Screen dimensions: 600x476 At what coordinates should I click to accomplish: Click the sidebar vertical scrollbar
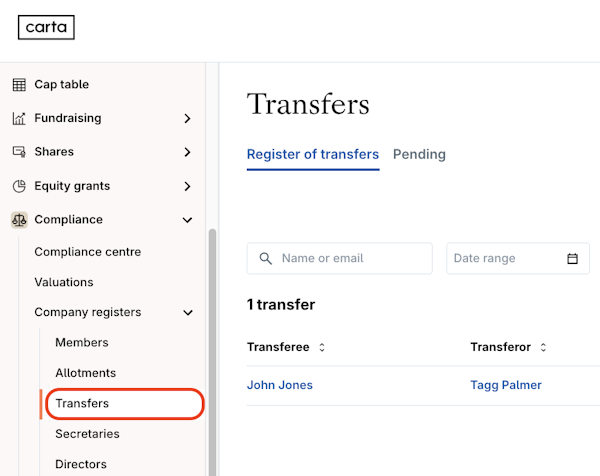point(211,350)
